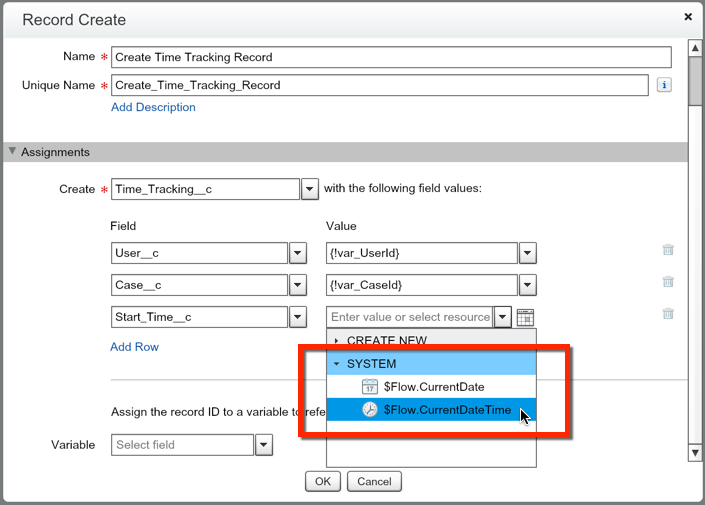Collapse the Assignments section
This screenshot has height=505, width=705.
tap(12, 152)
